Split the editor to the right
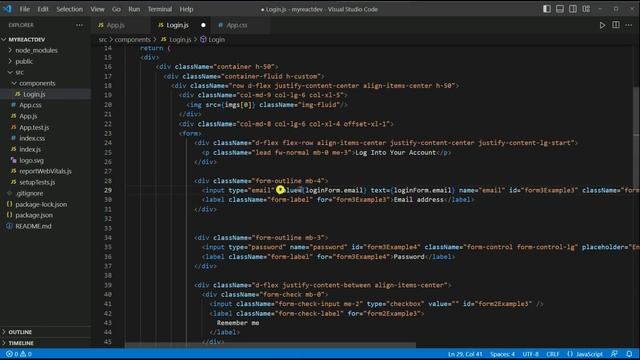This screenshot has height=360, width=640. 616,25
